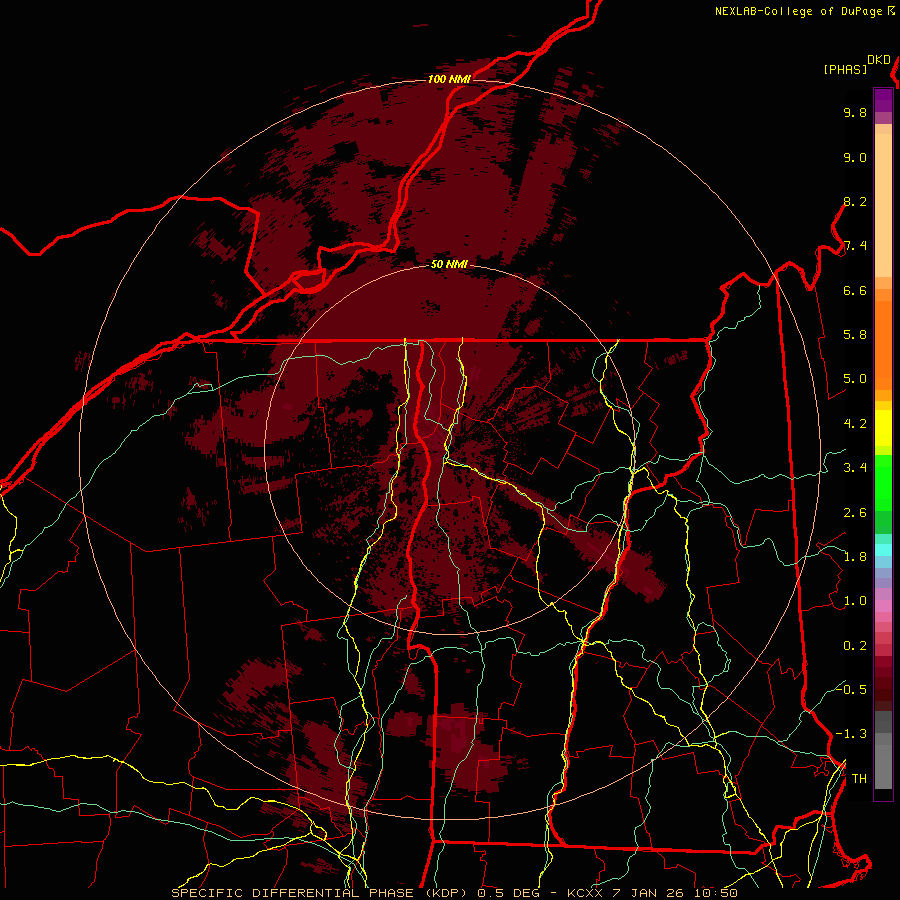Click the 4.2 value on the color scale
The image size is (900, 900).
[855, 424]
